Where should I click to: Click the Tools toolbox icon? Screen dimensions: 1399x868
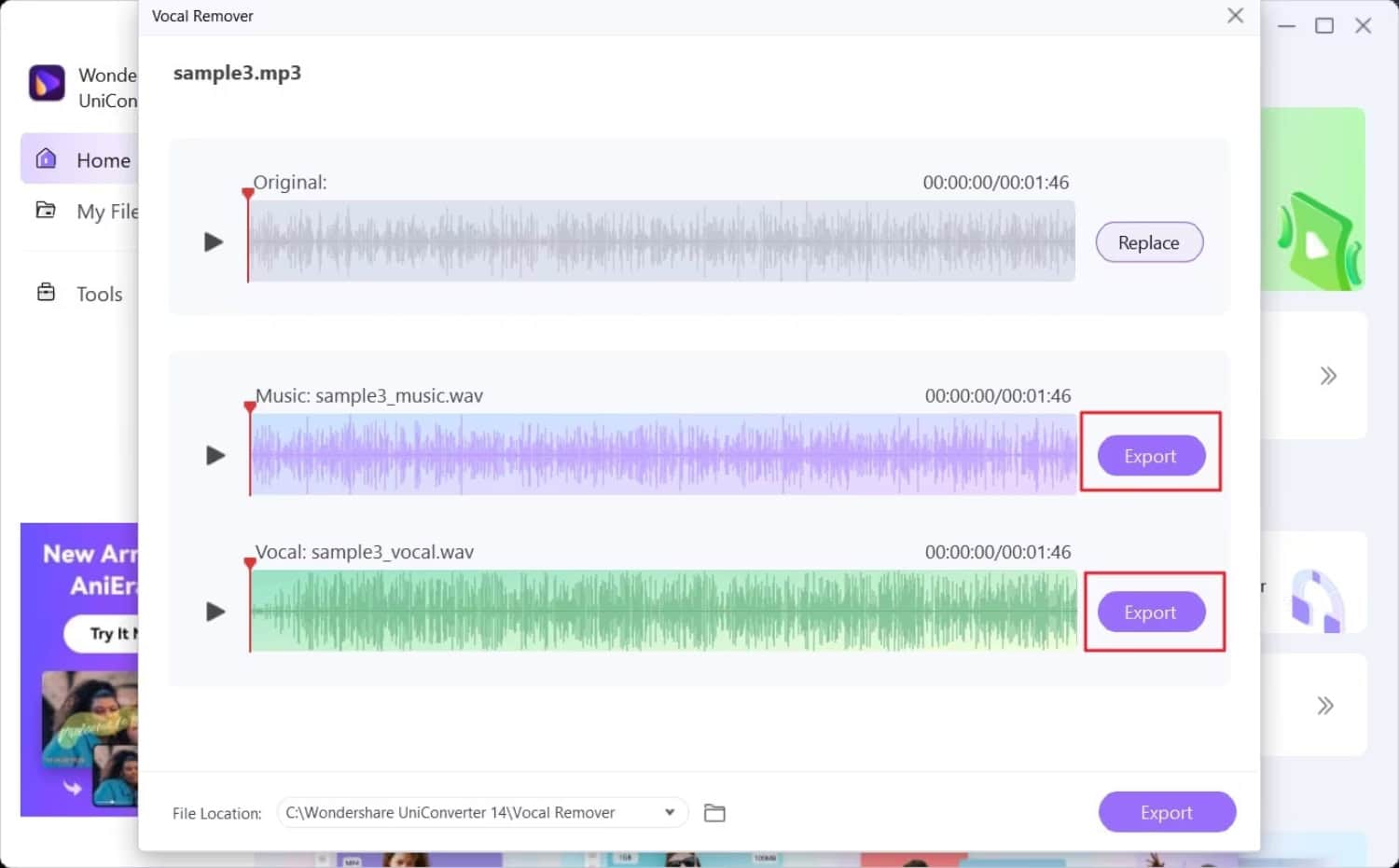click(46, 293)
